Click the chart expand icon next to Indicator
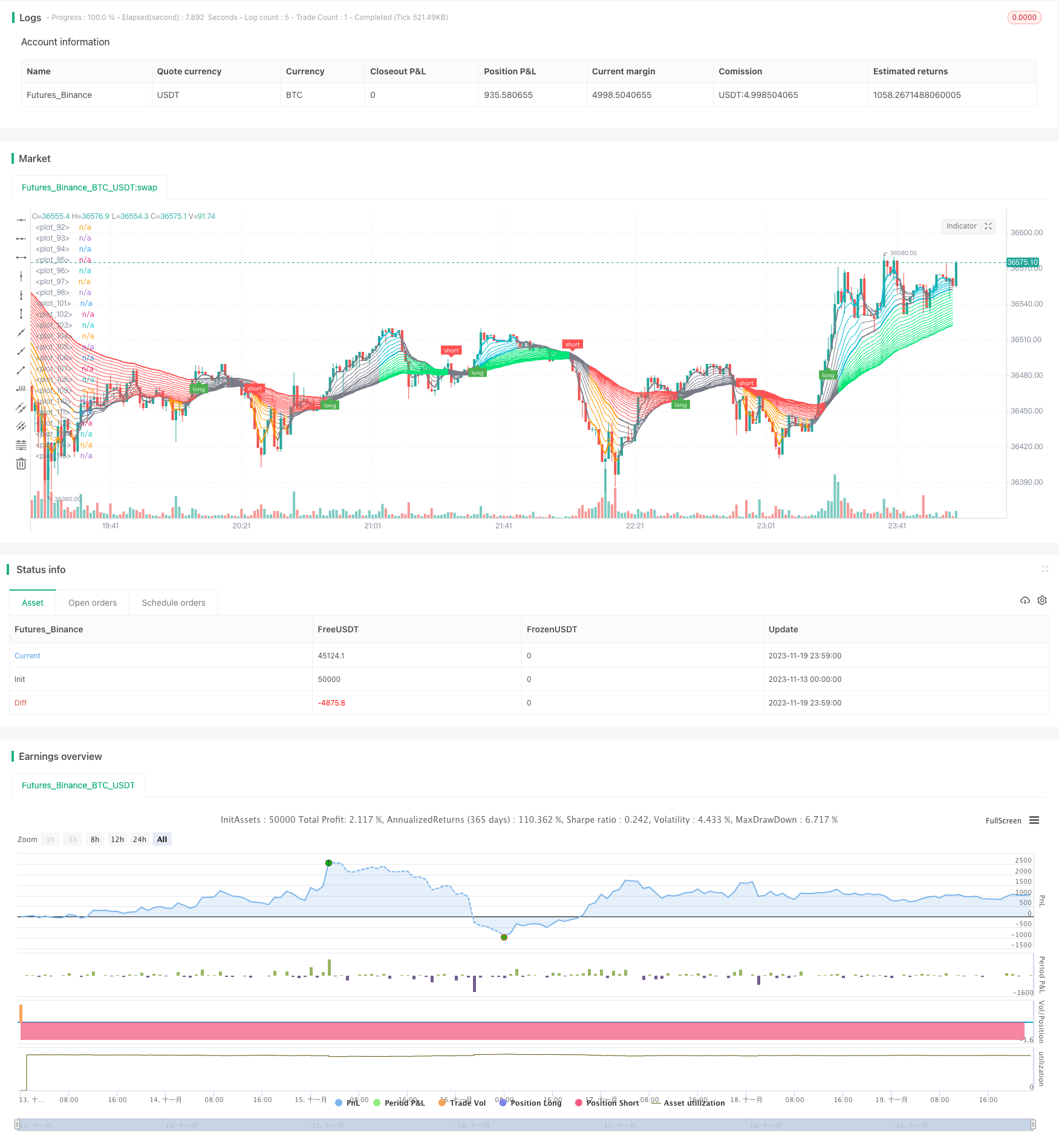This screenshot has width=1059, height=1148. tap(988, 226)
